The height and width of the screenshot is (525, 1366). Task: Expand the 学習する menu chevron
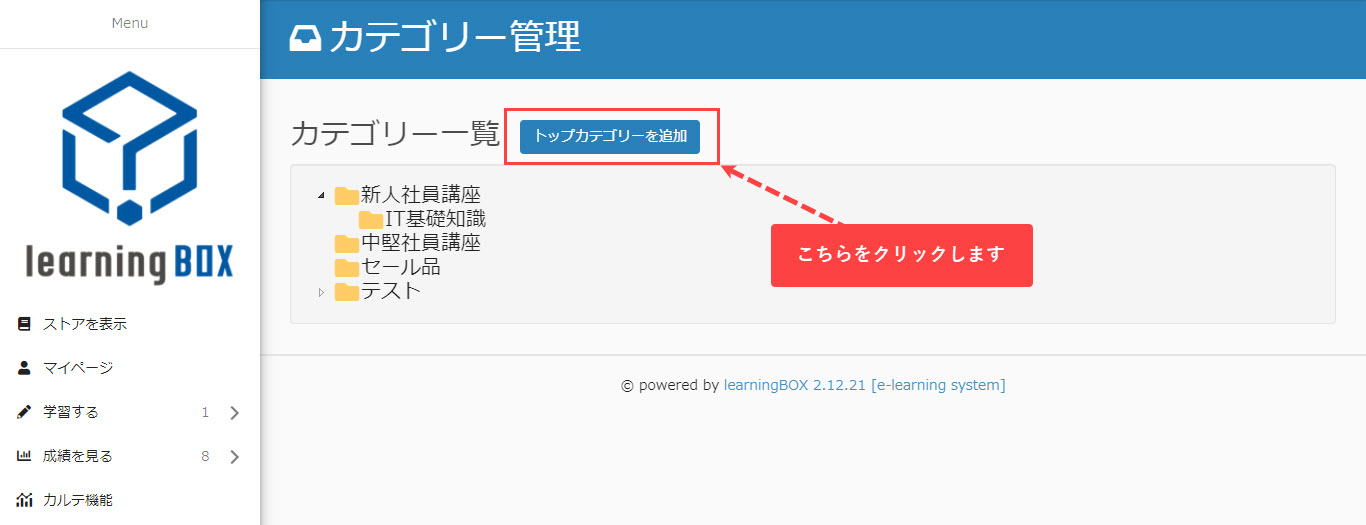234,412
